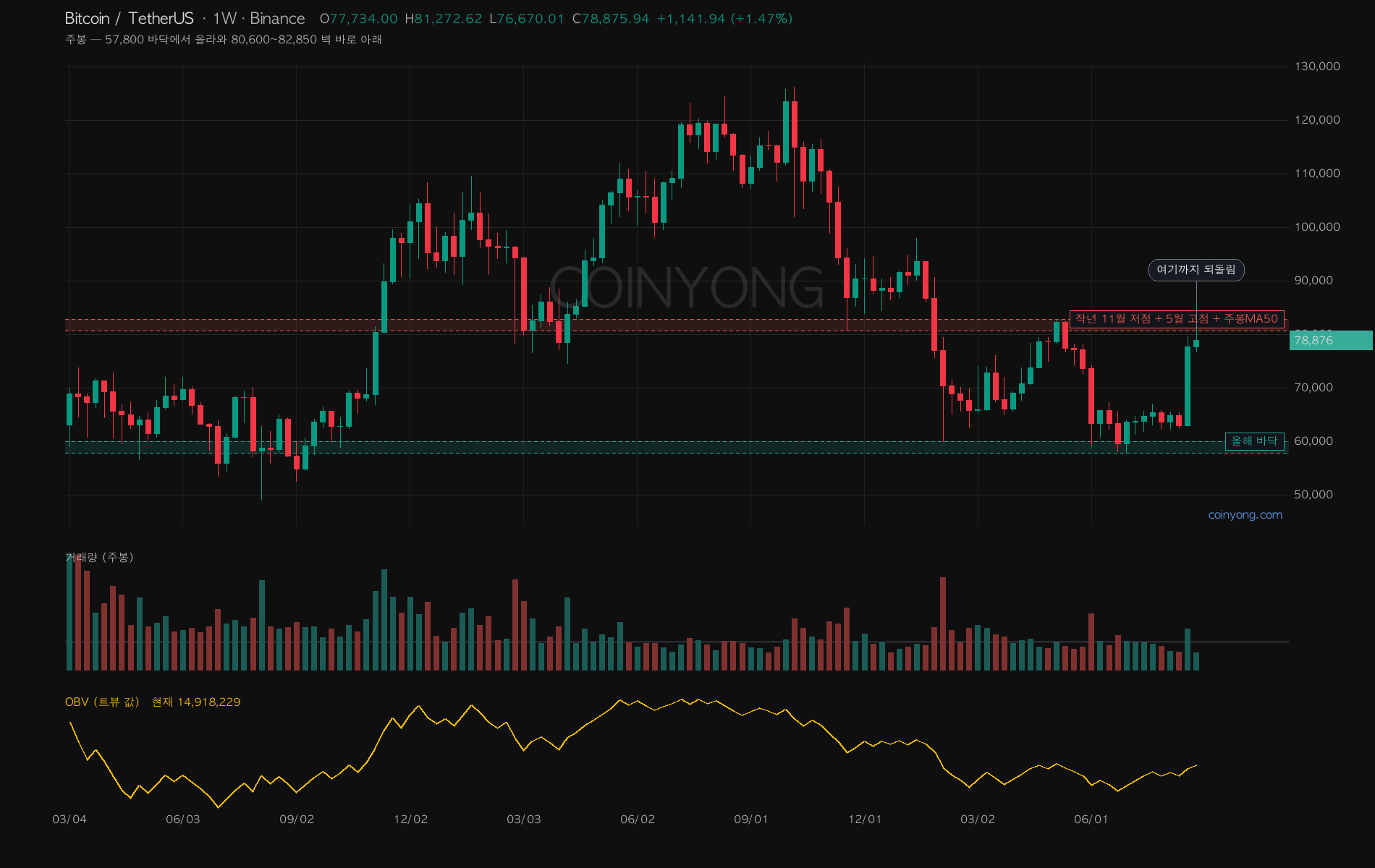Open the coinyong.com link
Image resolution: width=1375 pixels, height=868 pixels.
(x=1245, y=515)
